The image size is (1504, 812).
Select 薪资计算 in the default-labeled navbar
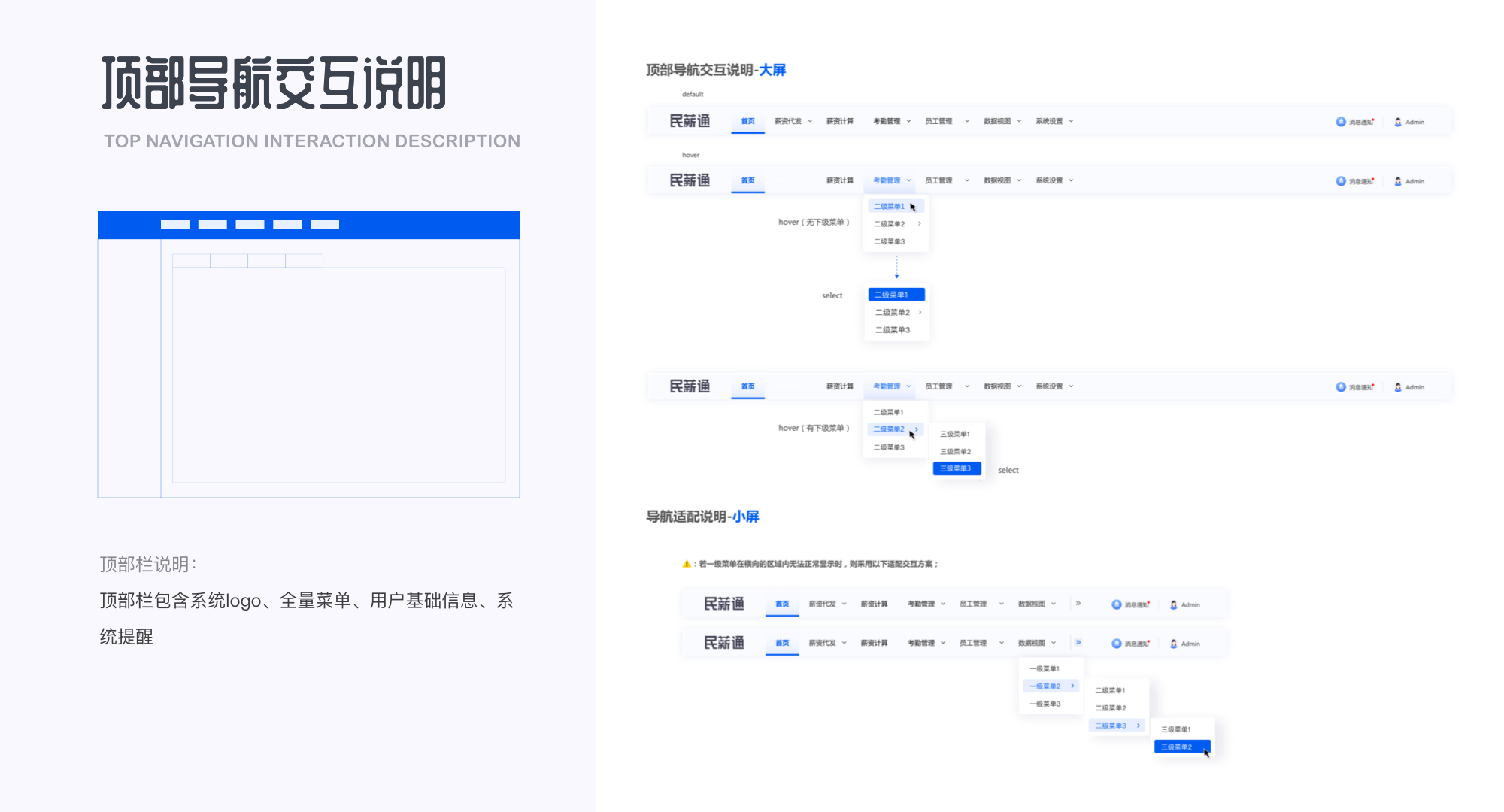click(x=840, y=121)
